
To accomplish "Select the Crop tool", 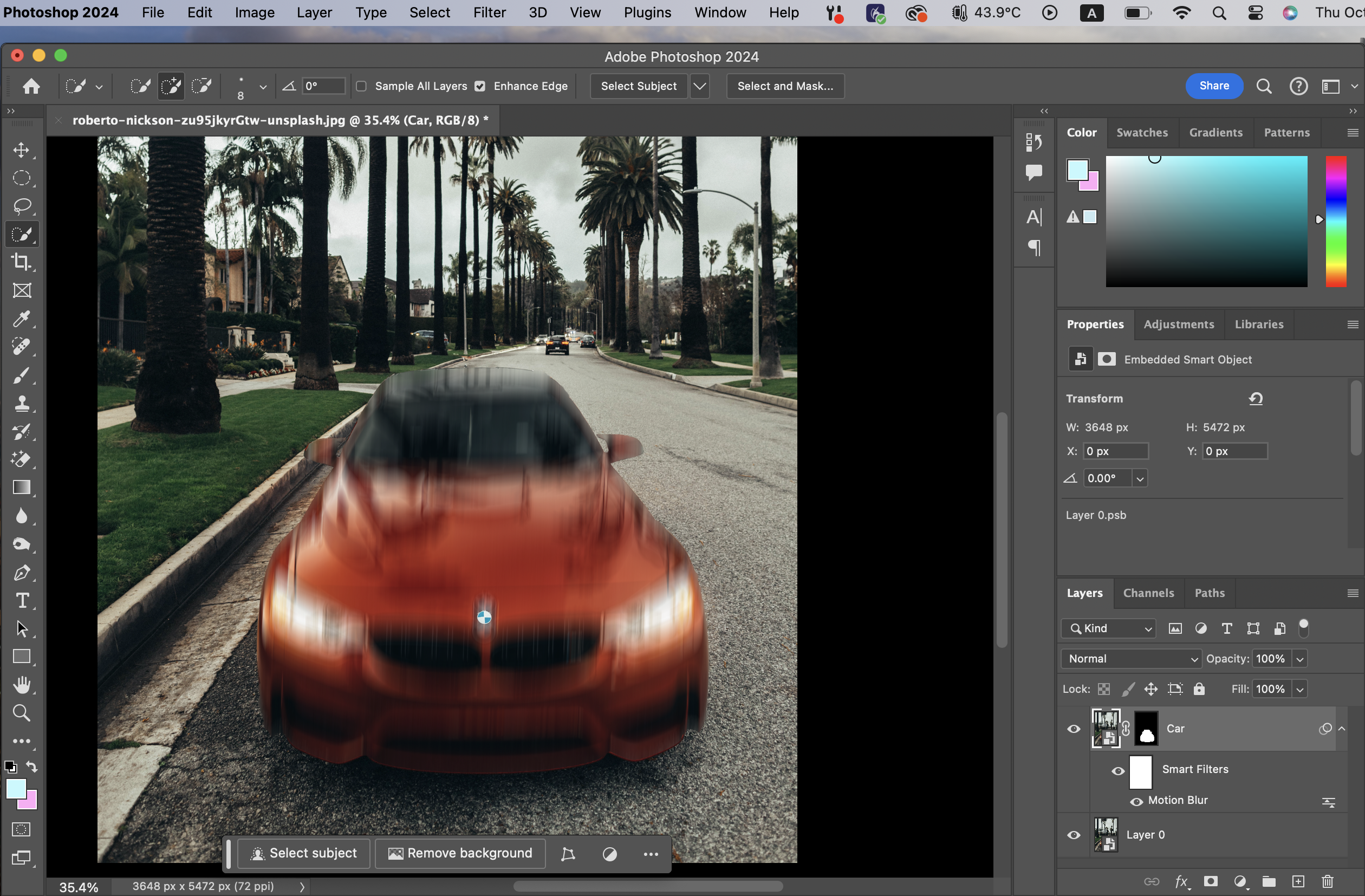I will (22, 262).
